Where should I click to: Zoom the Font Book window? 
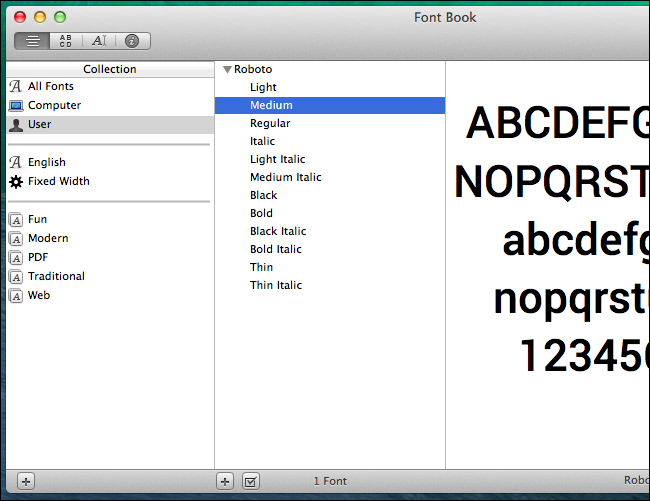click(x=60, y=17)
